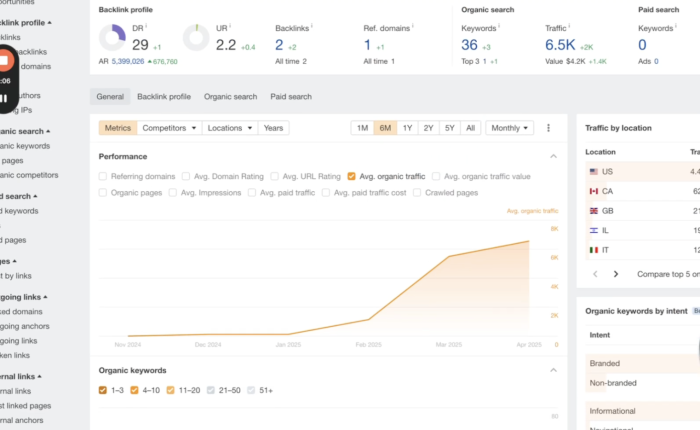Toggle the 1–3 organic keywords checkbox
The height and width of the screenshot is (430, 700).
tap(103, 389)
